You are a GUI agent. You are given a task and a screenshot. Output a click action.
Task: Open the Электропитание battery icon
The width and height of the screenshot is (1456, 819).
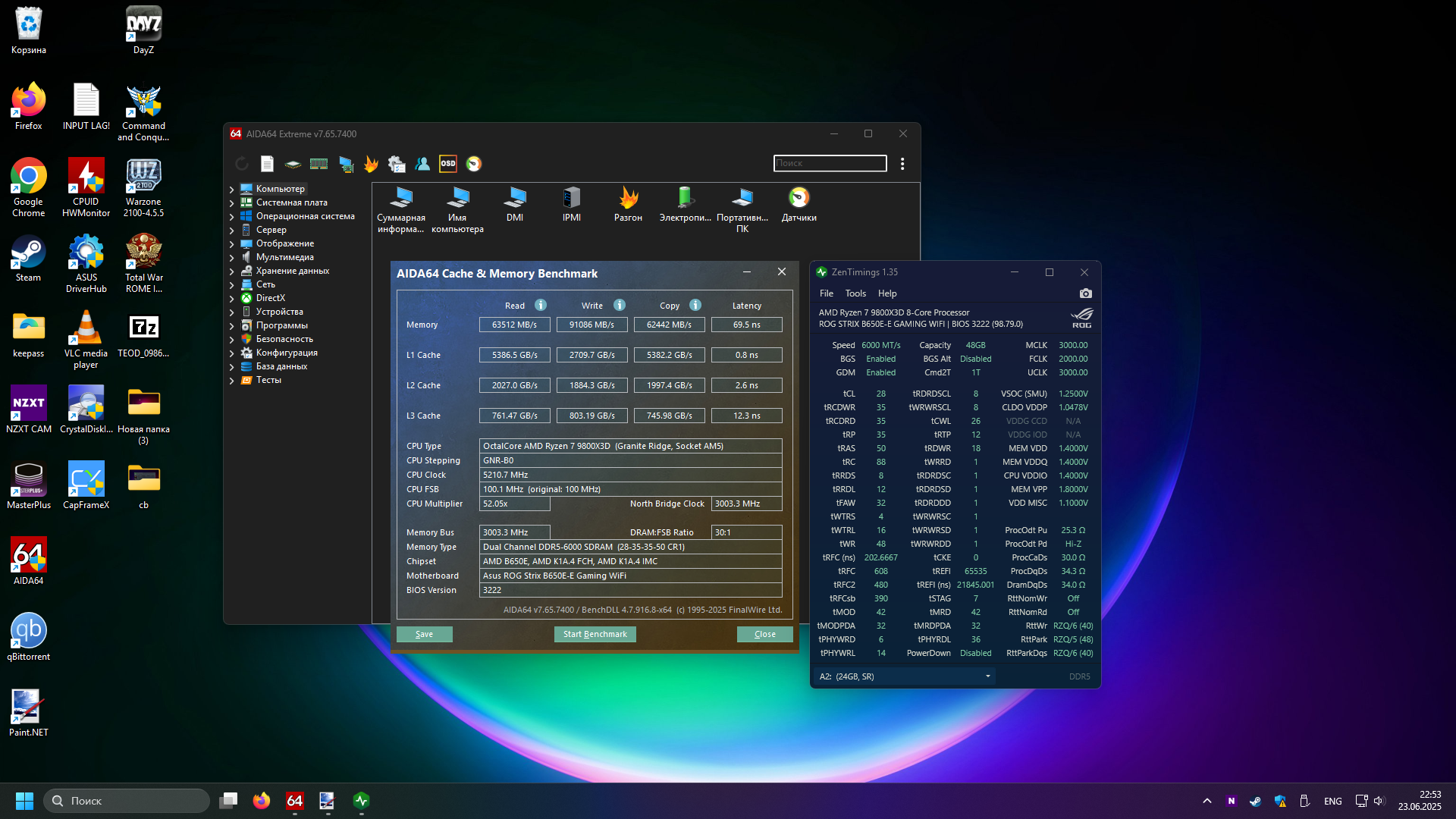coord(686,205)
